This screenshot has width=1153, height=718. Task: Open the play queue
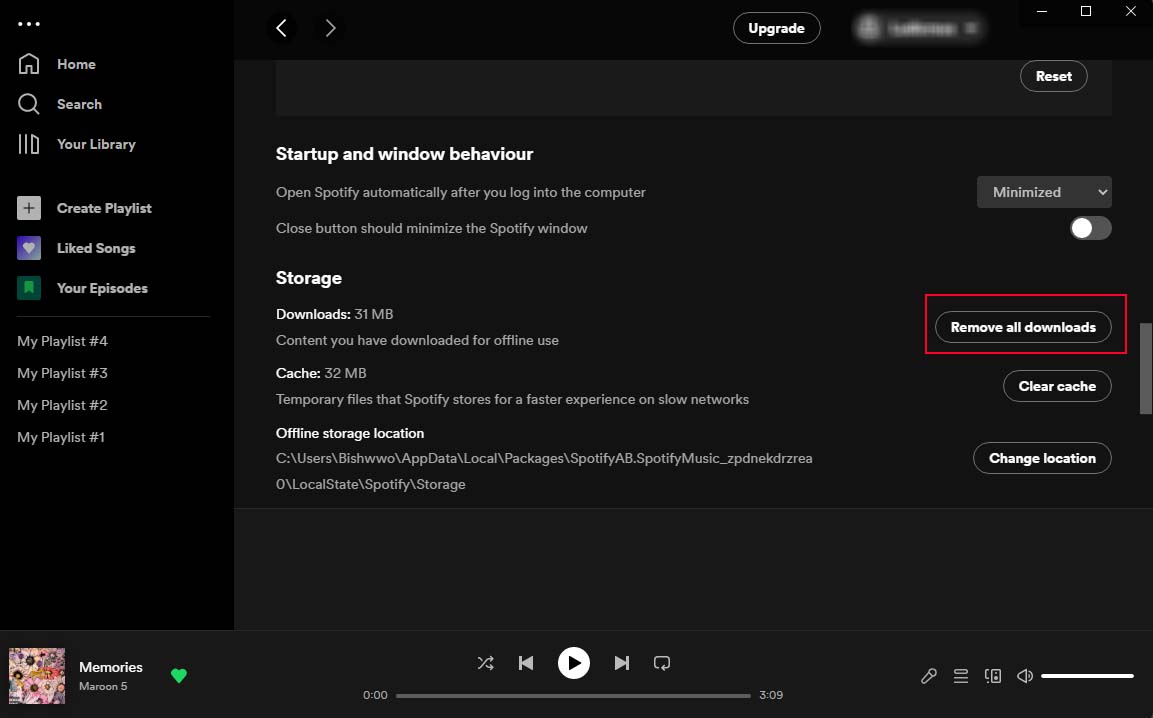pos(960,675)
